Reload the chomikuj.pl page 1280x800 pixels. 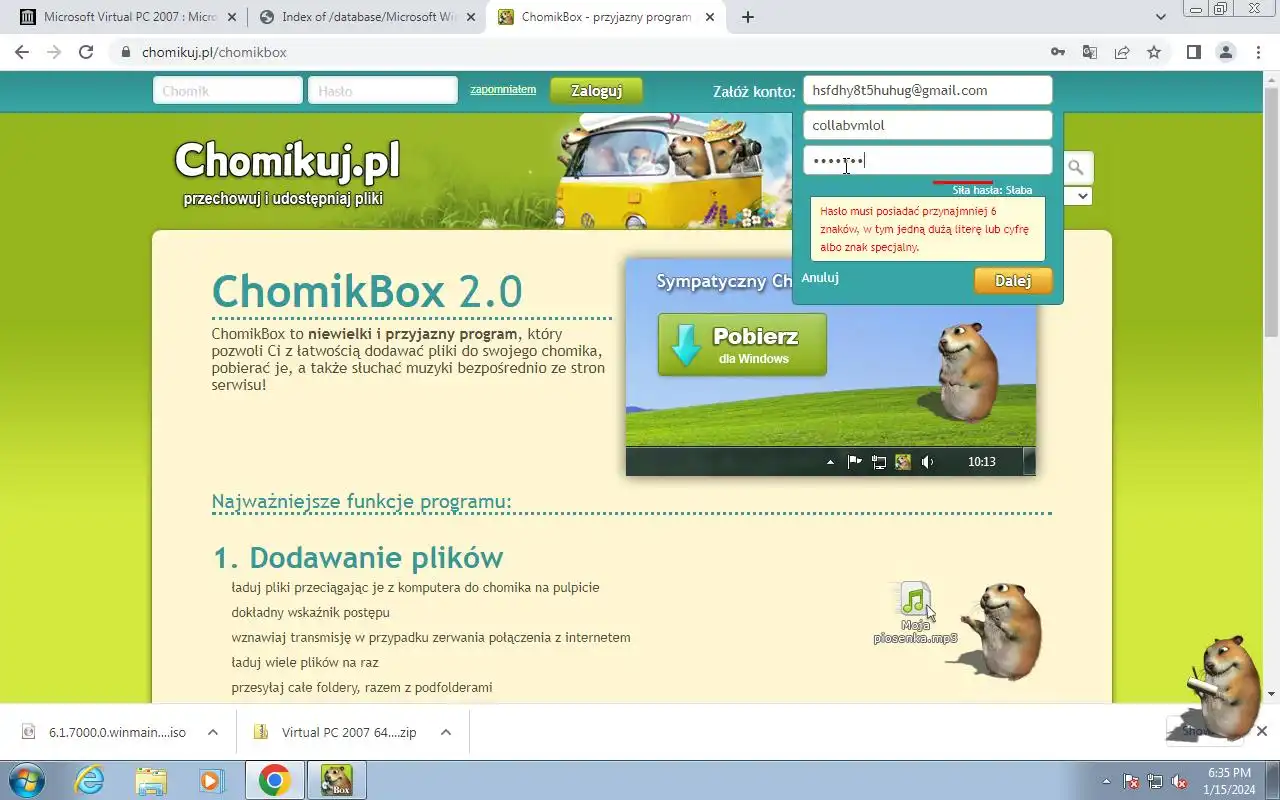(x=86, y=52)
